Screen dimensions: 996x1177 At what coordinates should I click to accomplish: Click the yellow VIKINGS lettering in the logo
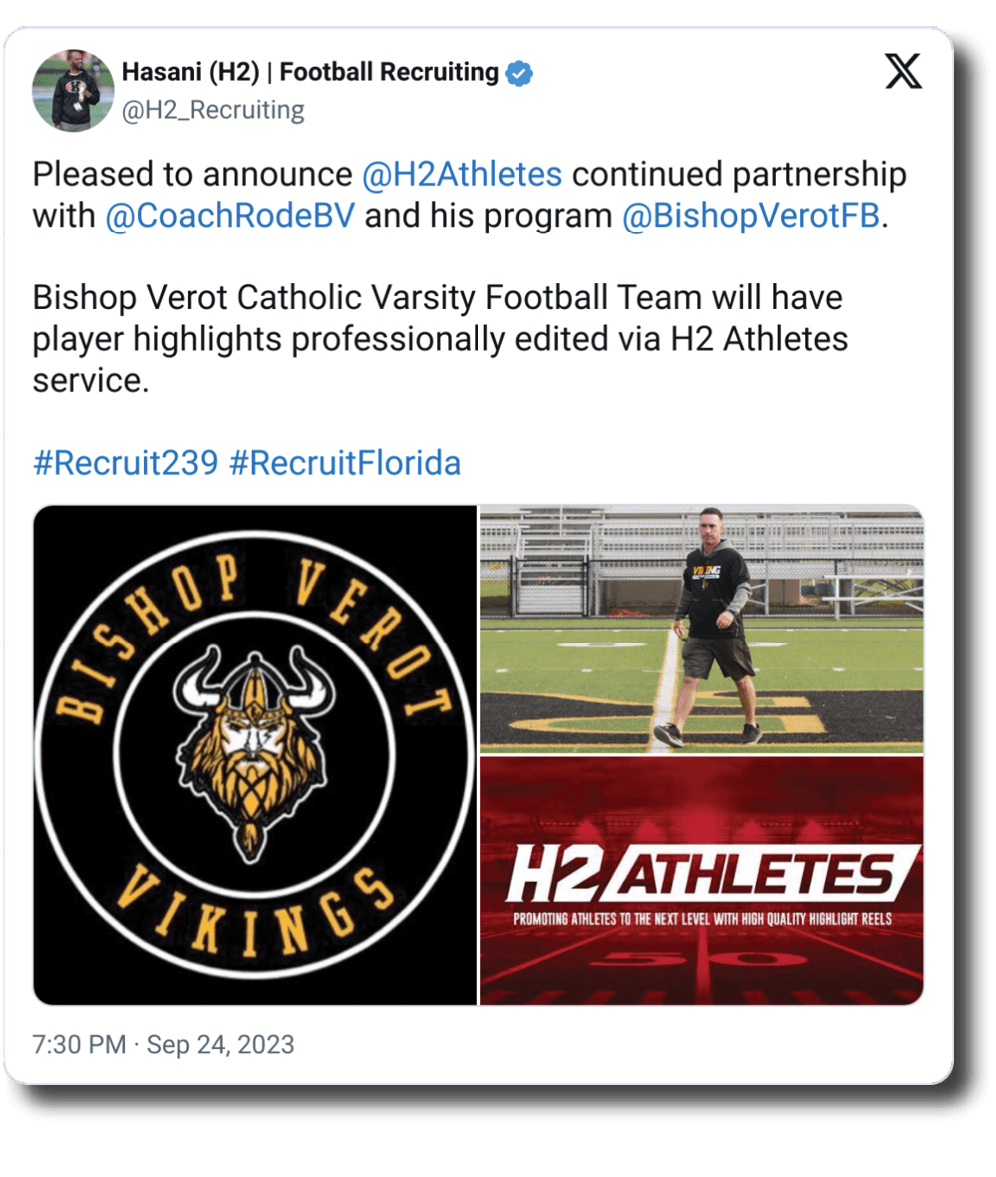pos(253,916)
